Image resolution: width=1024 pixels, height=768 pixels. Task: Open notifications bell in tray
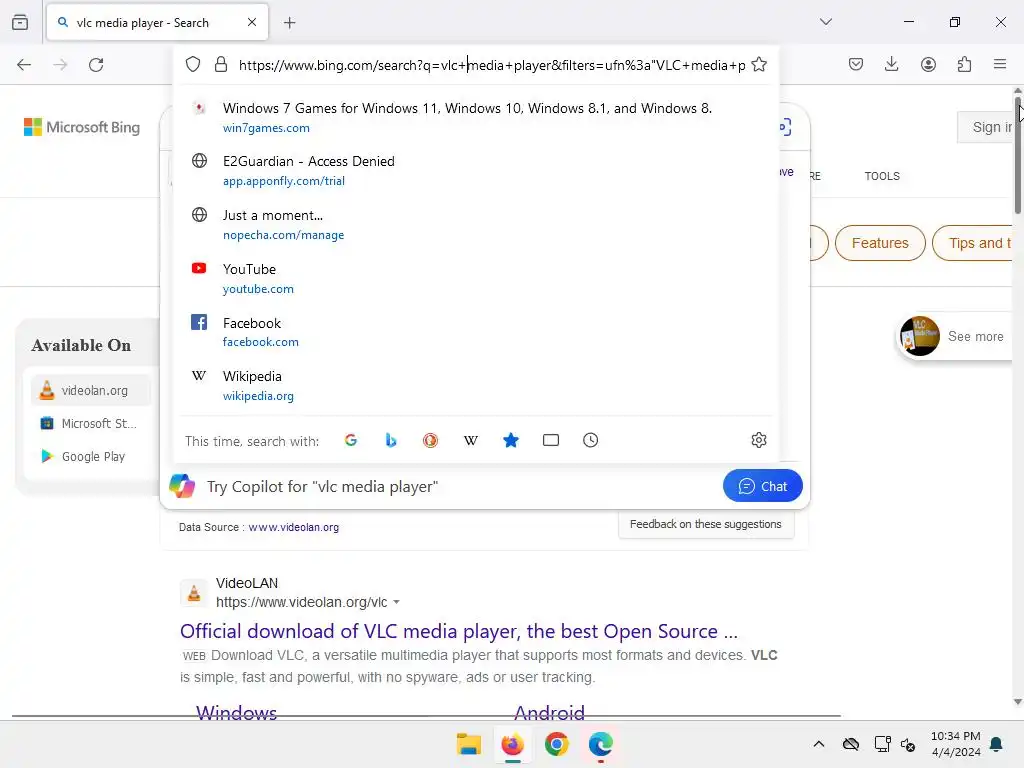tap(997, 744)
